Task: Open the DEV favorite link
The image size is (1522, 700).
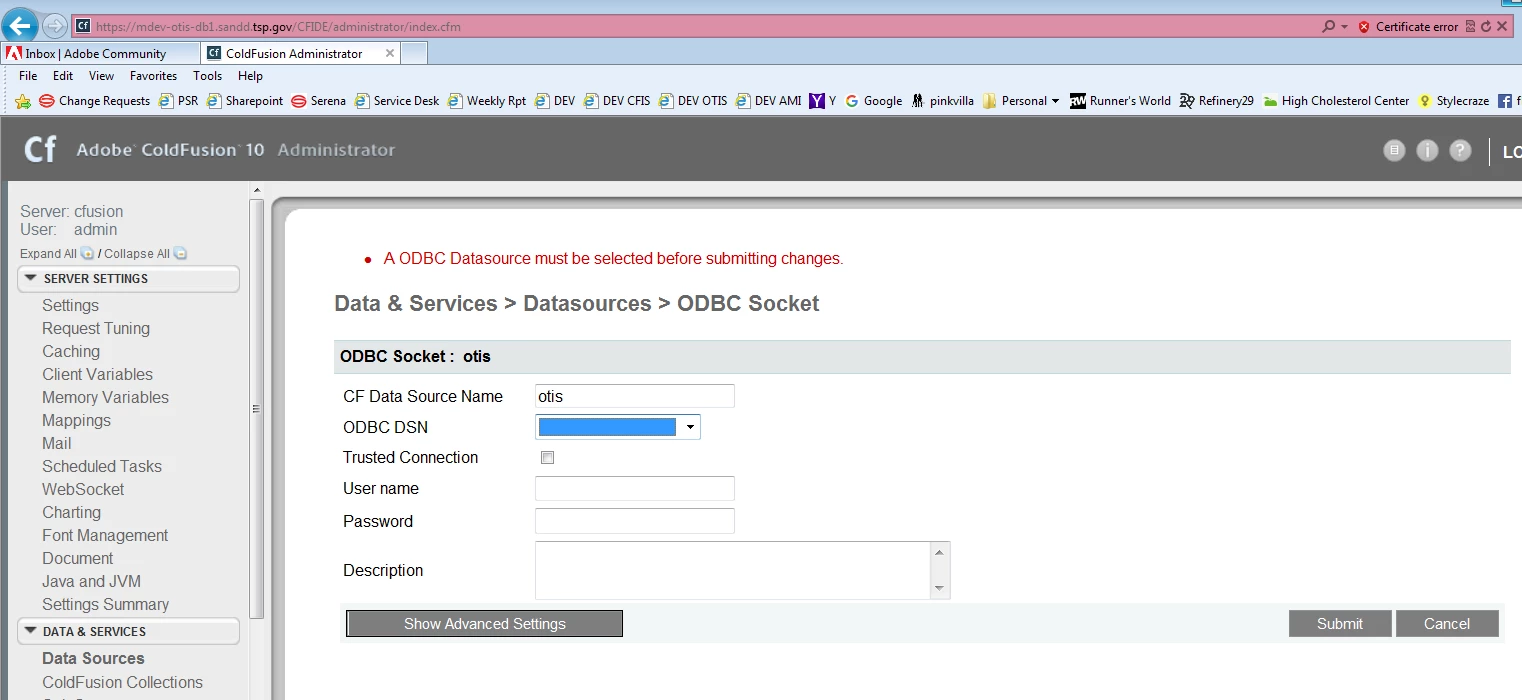Action: pyautogui.click(x=555, y=101)
